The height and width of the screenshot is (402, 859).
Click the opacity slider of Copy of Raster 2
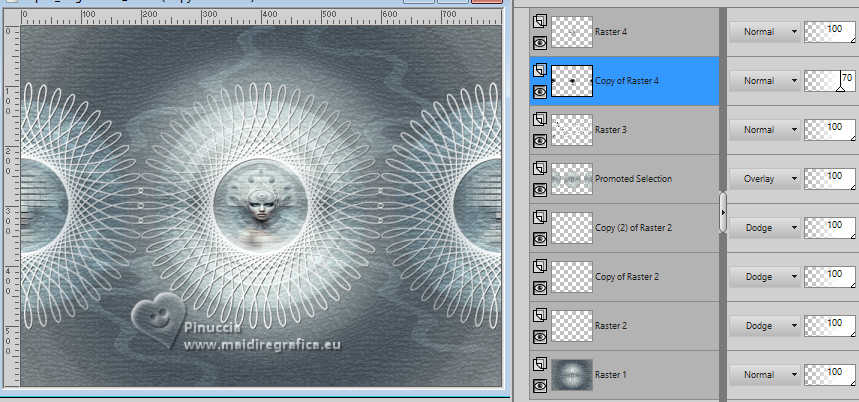coord(830,277)
